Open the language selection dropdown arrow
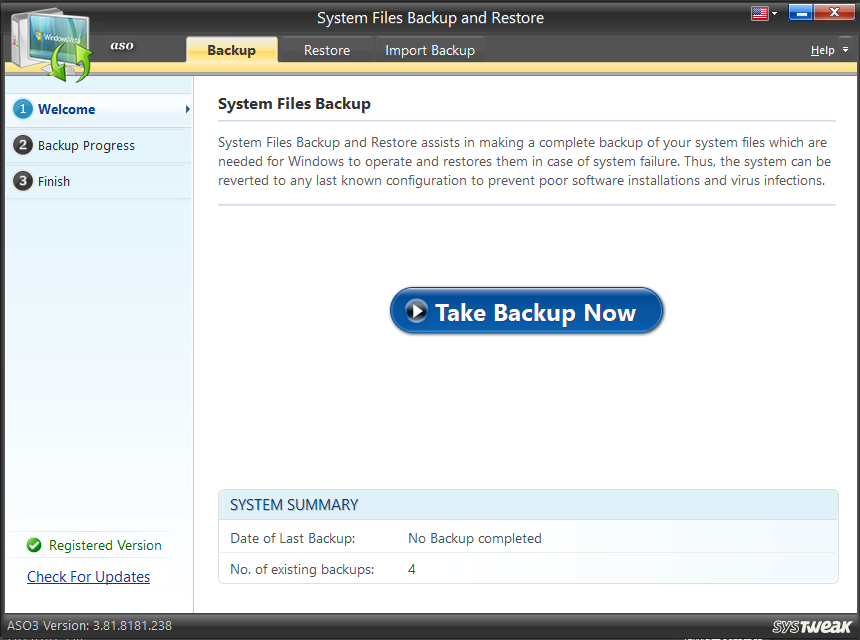Image resolution: width=860 pixels, height=640 pixels. click(x=775, y=12)
